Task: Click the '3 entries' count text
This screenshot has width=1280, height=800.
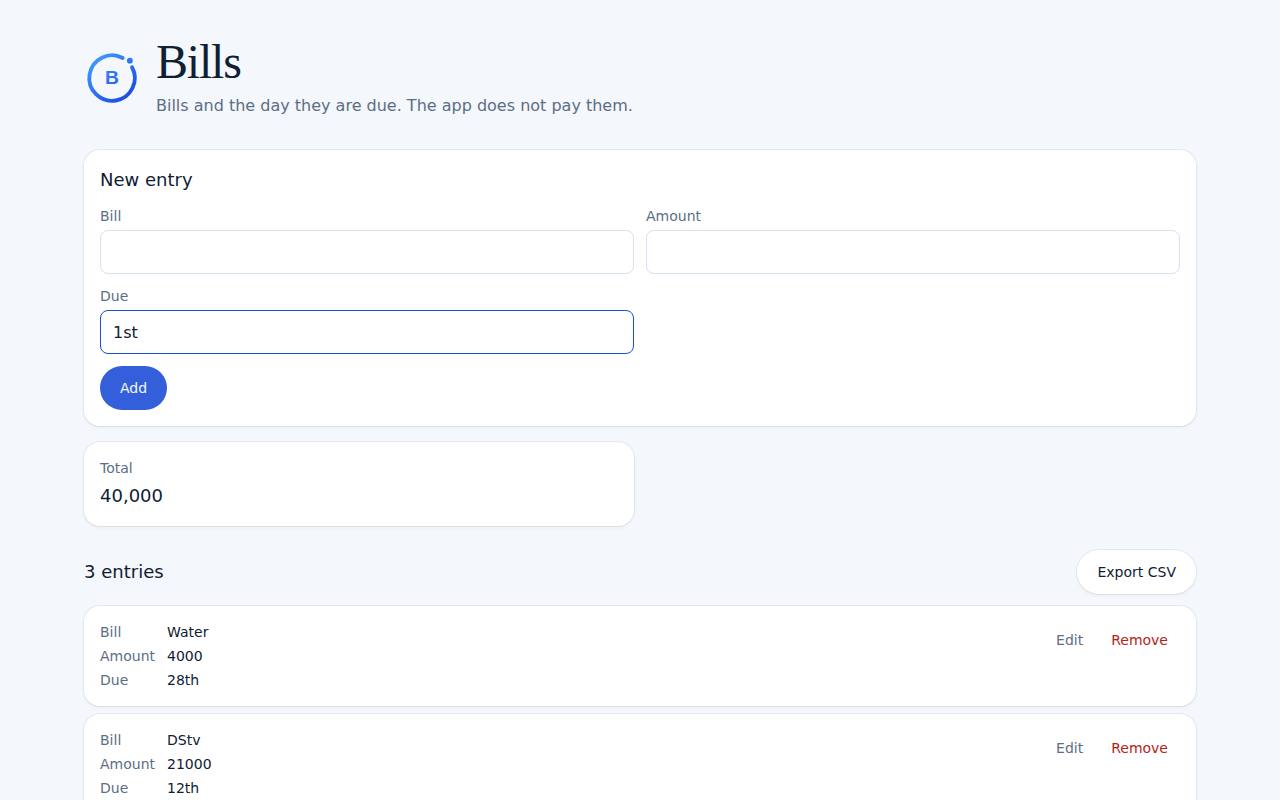Action: tap(124, 572)
